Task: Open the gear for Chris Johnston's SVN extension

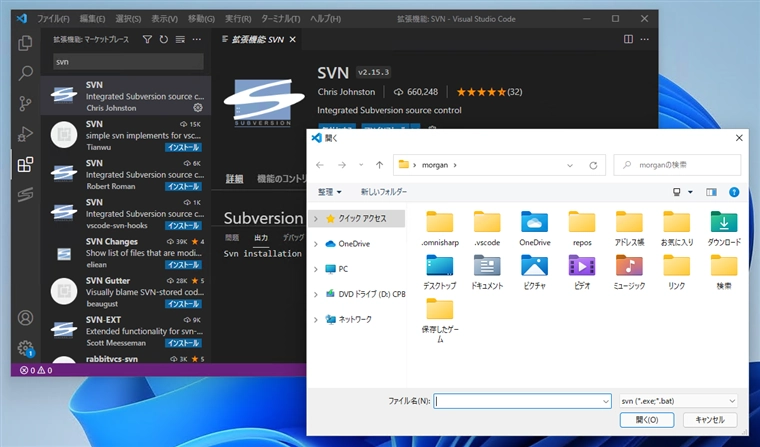Action: pos(198,108)
